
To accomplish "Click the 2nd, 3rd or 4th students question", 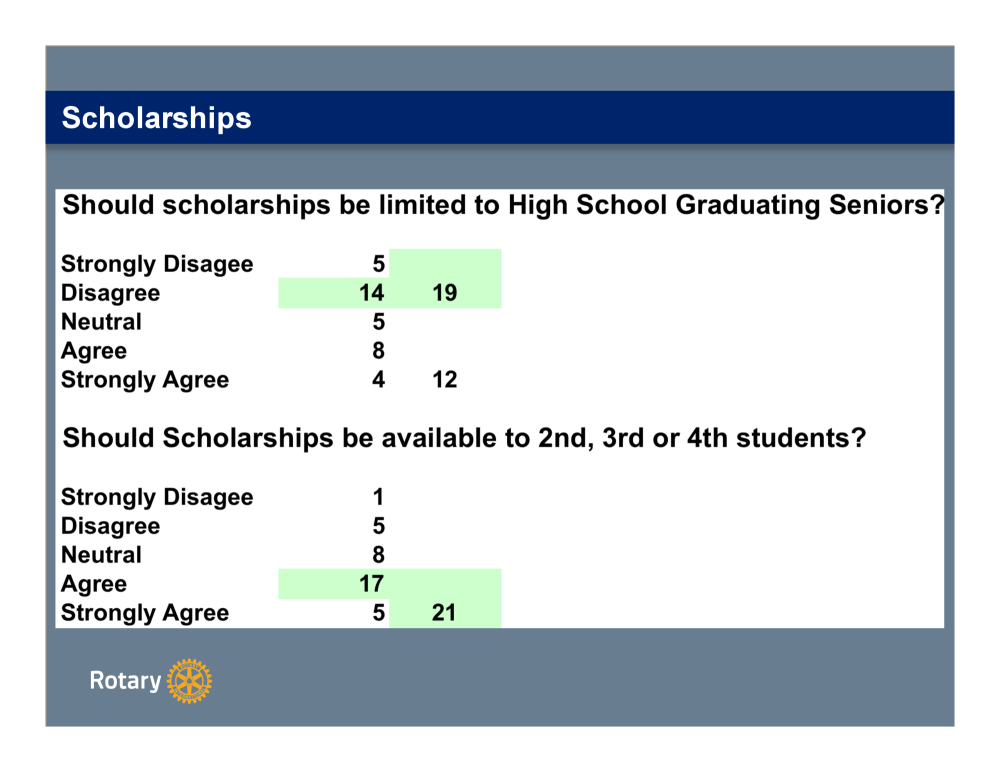I will pyautogui.click(x=463, y=438).
